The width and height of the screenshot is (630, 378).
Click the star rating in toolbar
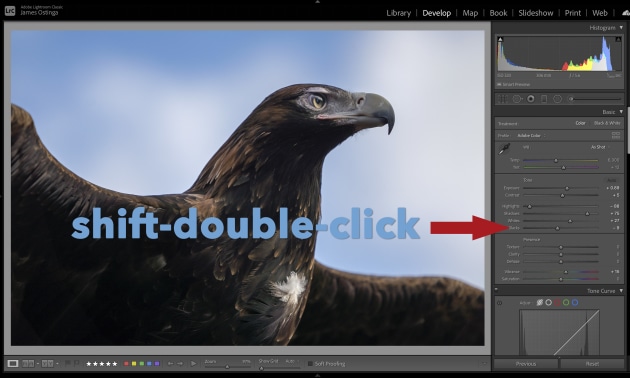pos(102,364)
